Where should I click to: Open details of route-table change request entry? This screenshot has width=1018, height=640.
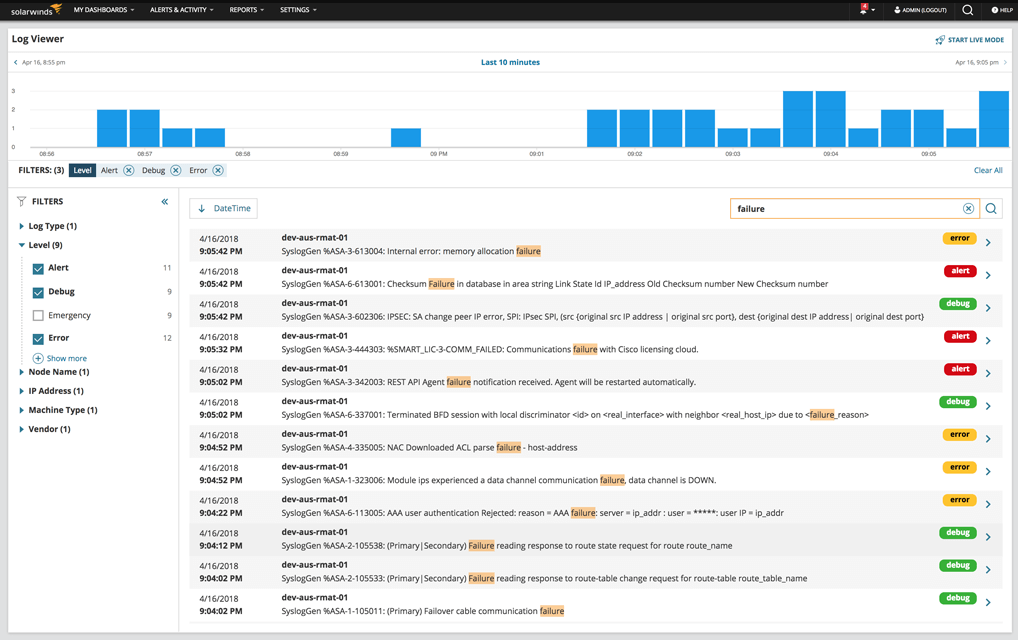[x=988, y=570]
